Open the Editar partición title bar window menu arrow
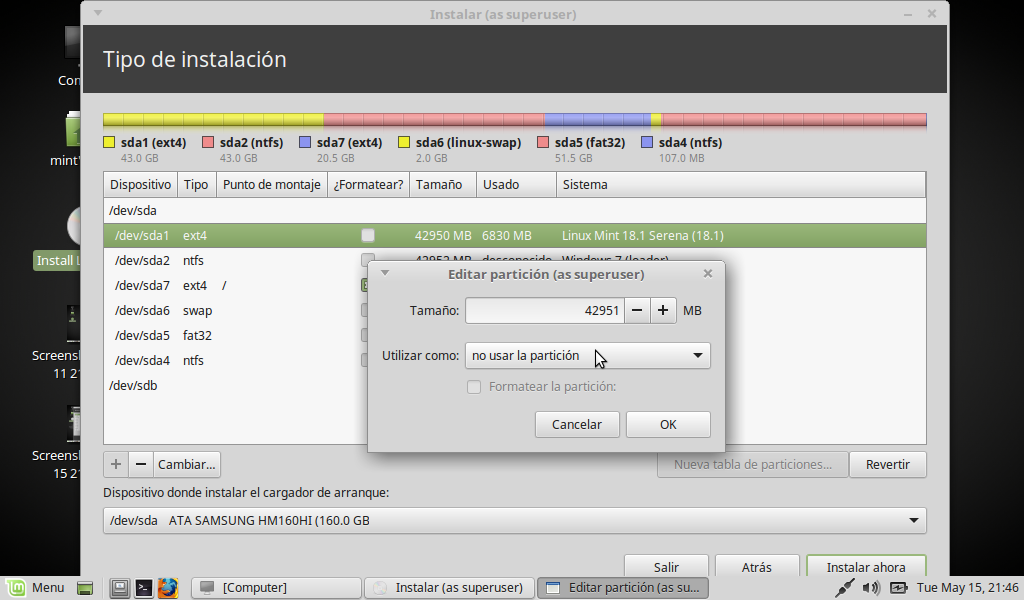Screen dimensions: 1024x600 (x=385, y=273)
